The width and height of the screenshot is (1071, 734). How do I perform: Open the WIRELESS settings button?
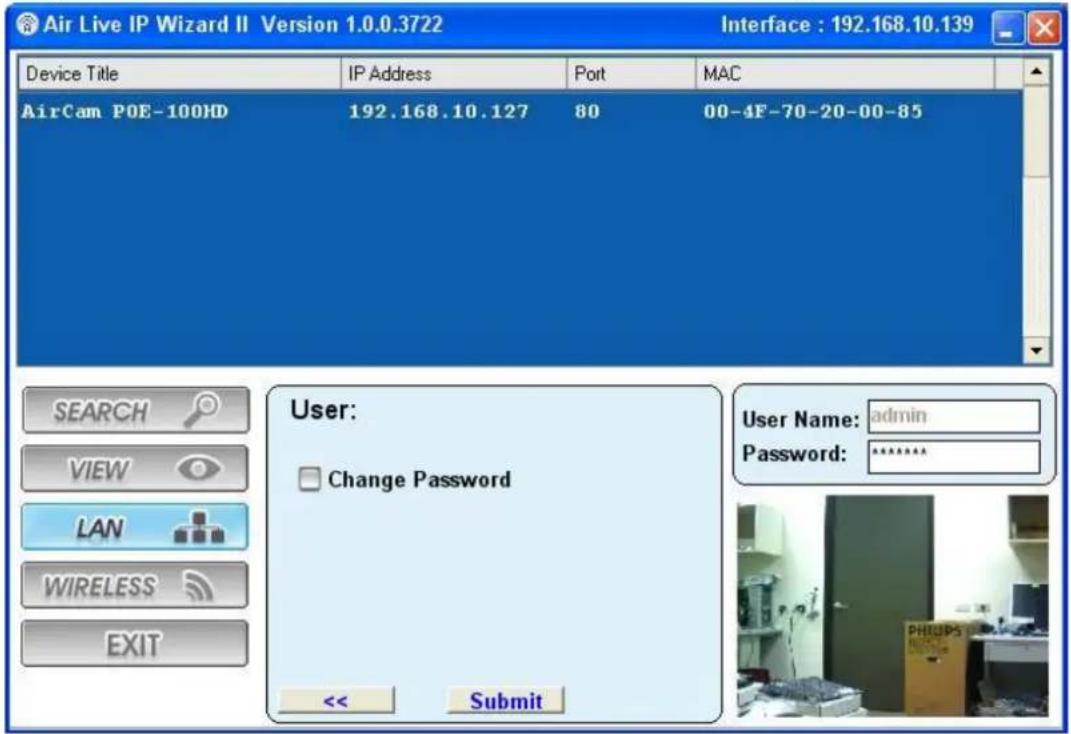click(135, 586)
